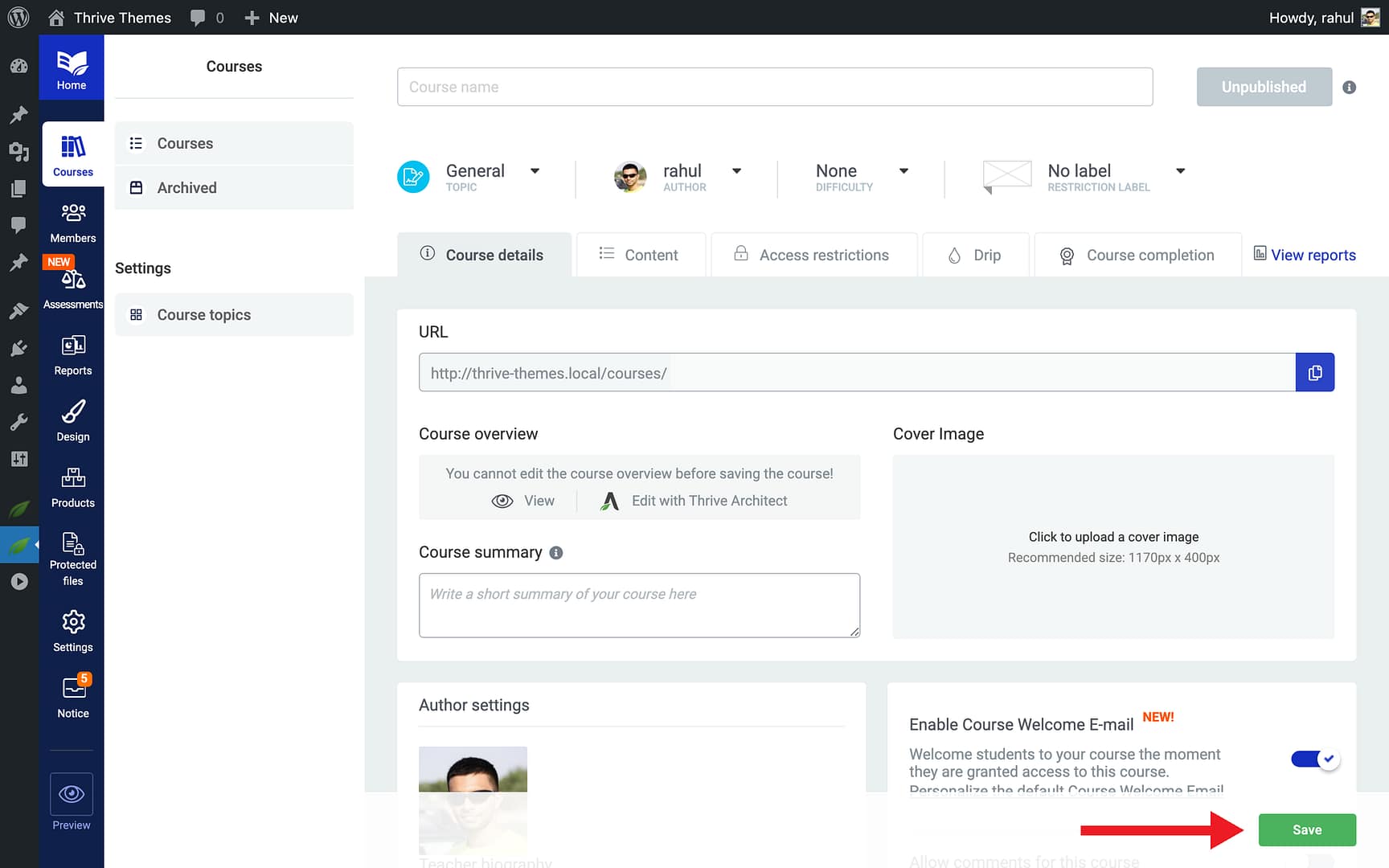Open the Members section in Thrive sidebar
Screen dimensions: 1389x868
click(72, 222)
